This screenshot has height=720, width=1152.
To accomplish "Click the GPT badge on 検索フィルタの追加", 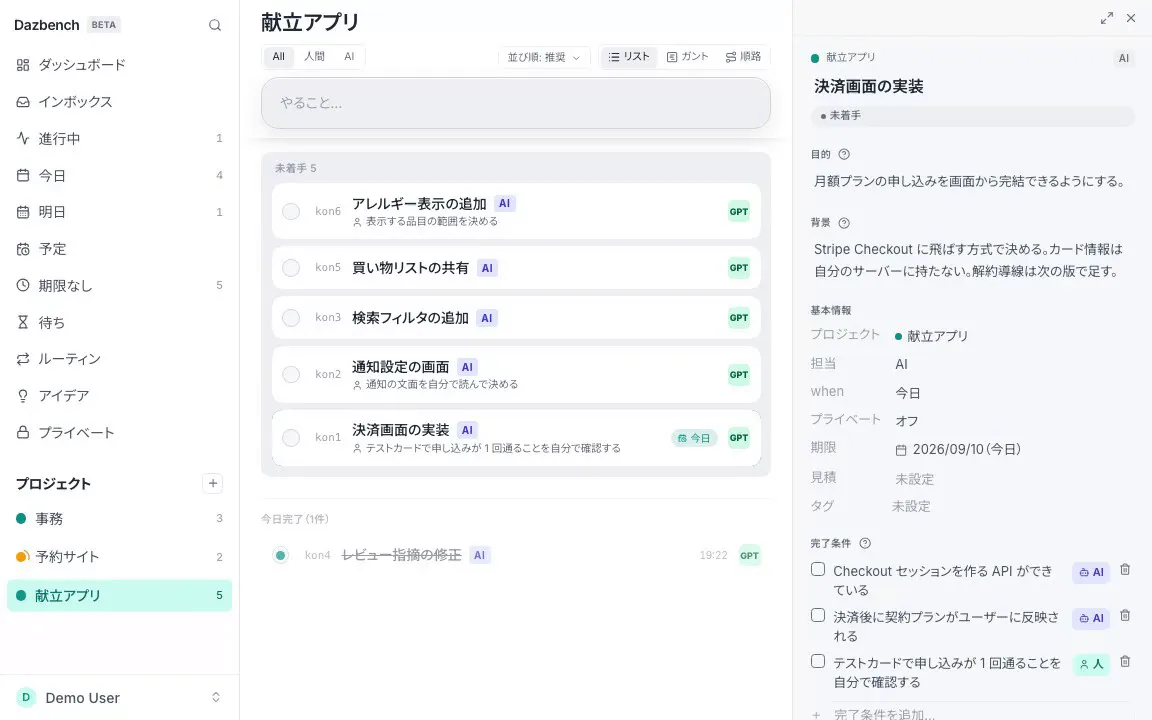I will pyautogui.click(x=738, y=317).
